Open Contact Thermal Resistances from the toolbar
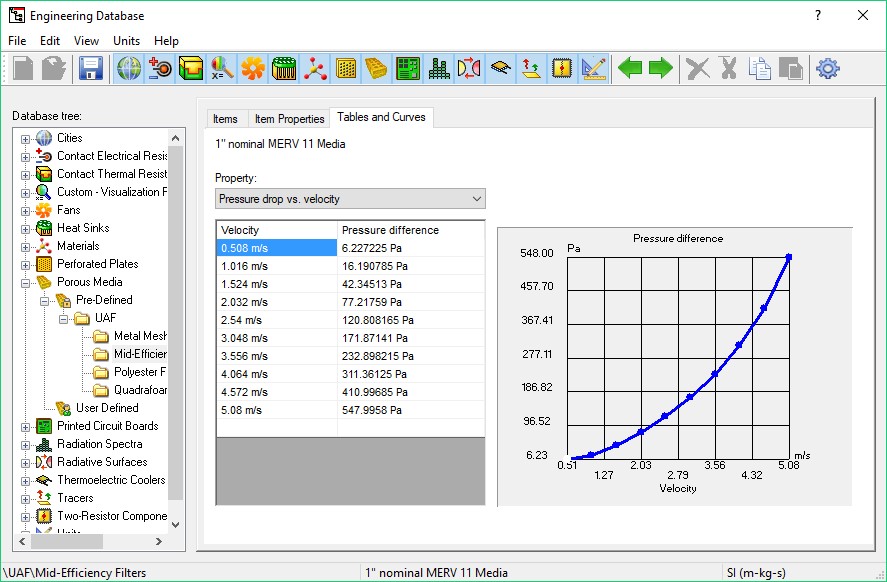Image resolution: width=887 pixels, height=582 pixels. tap(191, 68)
